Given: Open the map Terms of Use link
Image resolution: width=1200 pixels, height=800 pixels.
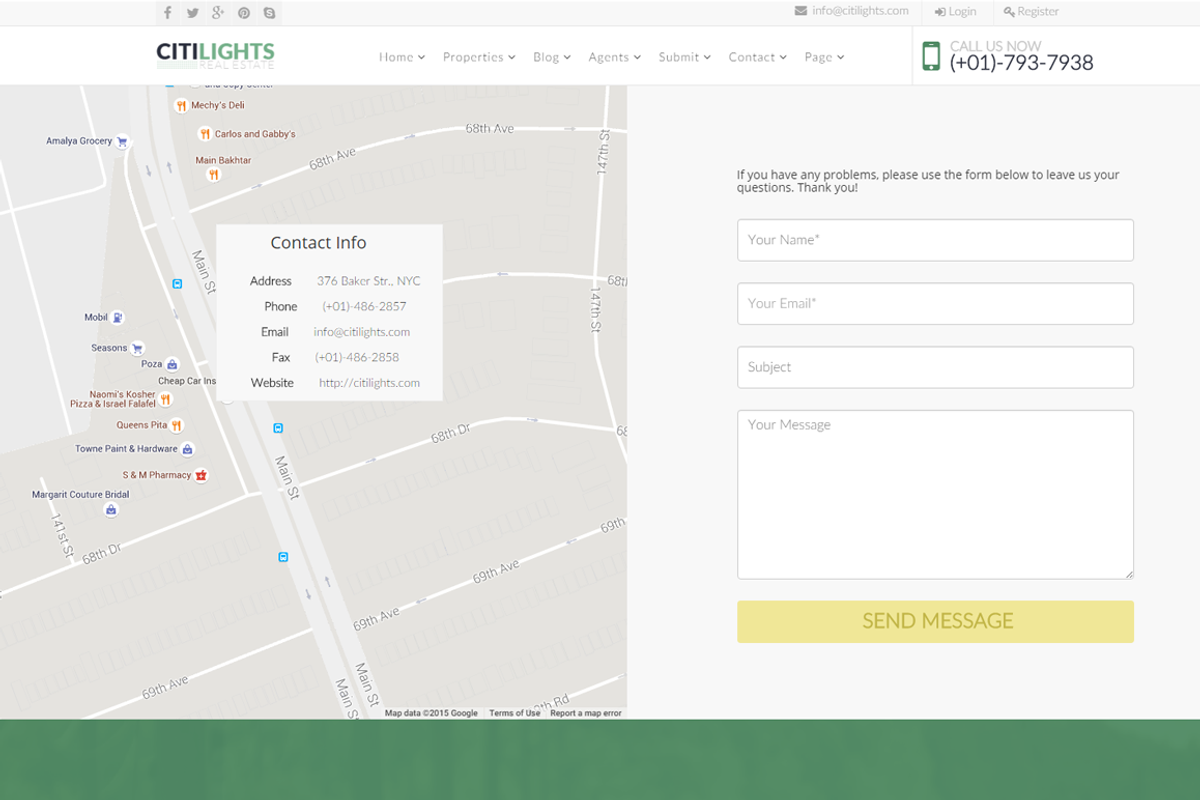Looking at the screenshot, I should pos(514,713).
